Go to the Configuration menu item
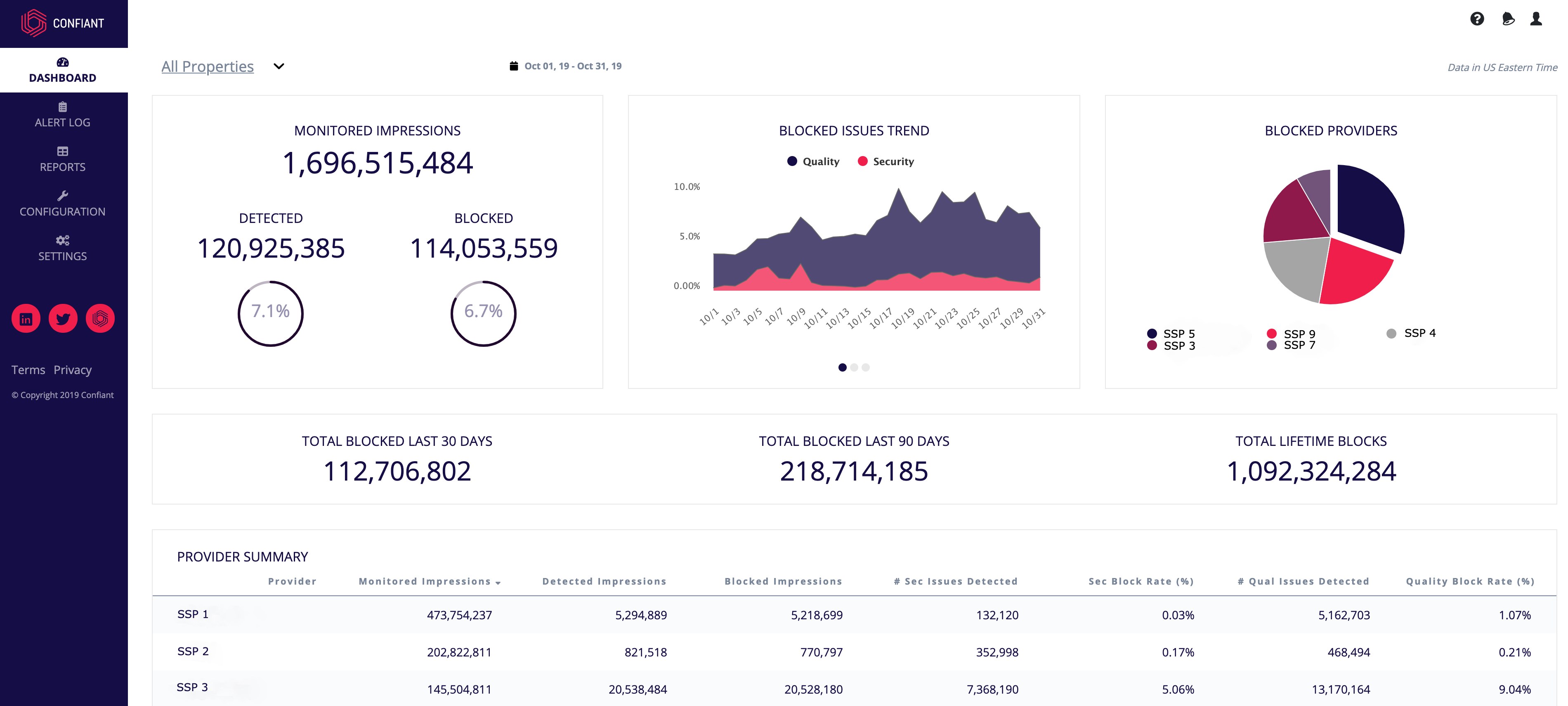 [63, 204]
